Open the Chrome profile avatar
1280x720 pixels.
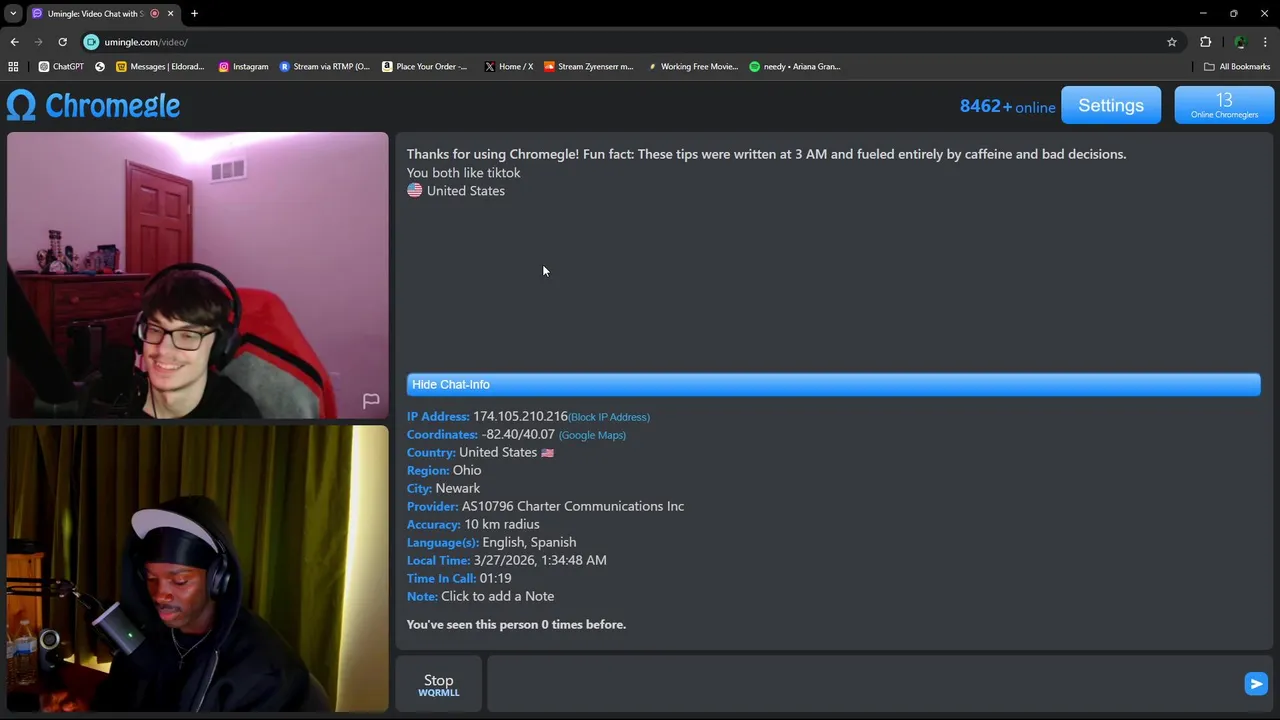pyautogui.click(x=1240, y=42)
